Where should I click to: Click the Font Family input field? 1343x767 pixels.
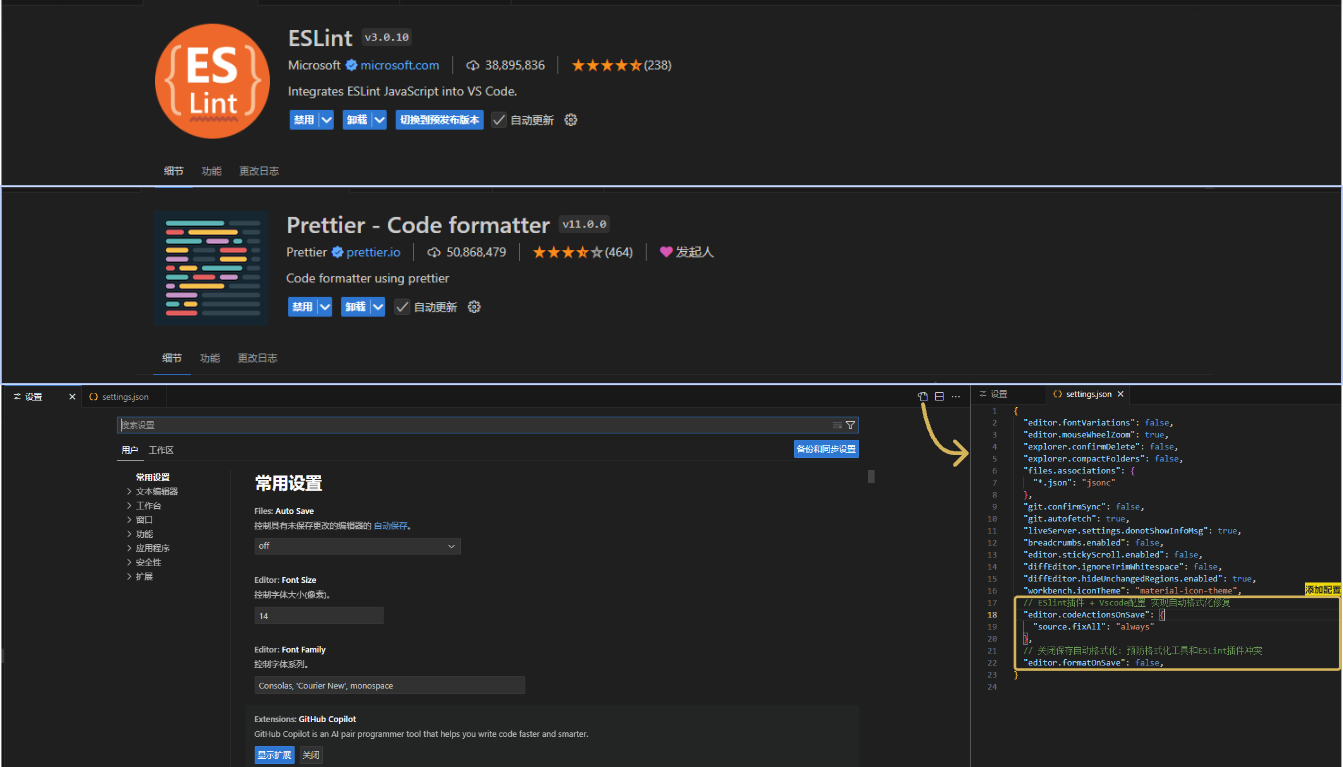click(390, 685)
